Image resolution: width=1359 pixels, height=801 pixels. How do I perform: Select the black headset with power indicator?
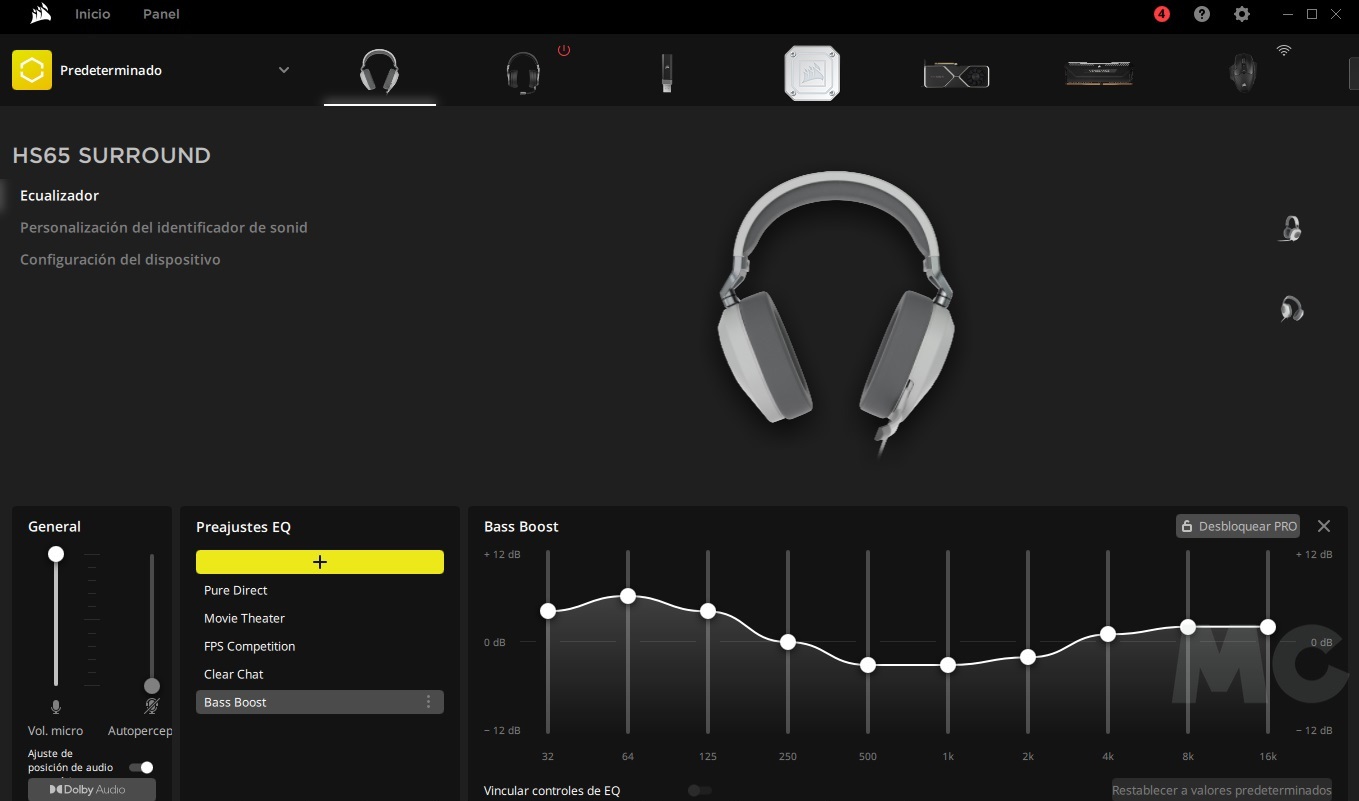click(x=523, y=72)
